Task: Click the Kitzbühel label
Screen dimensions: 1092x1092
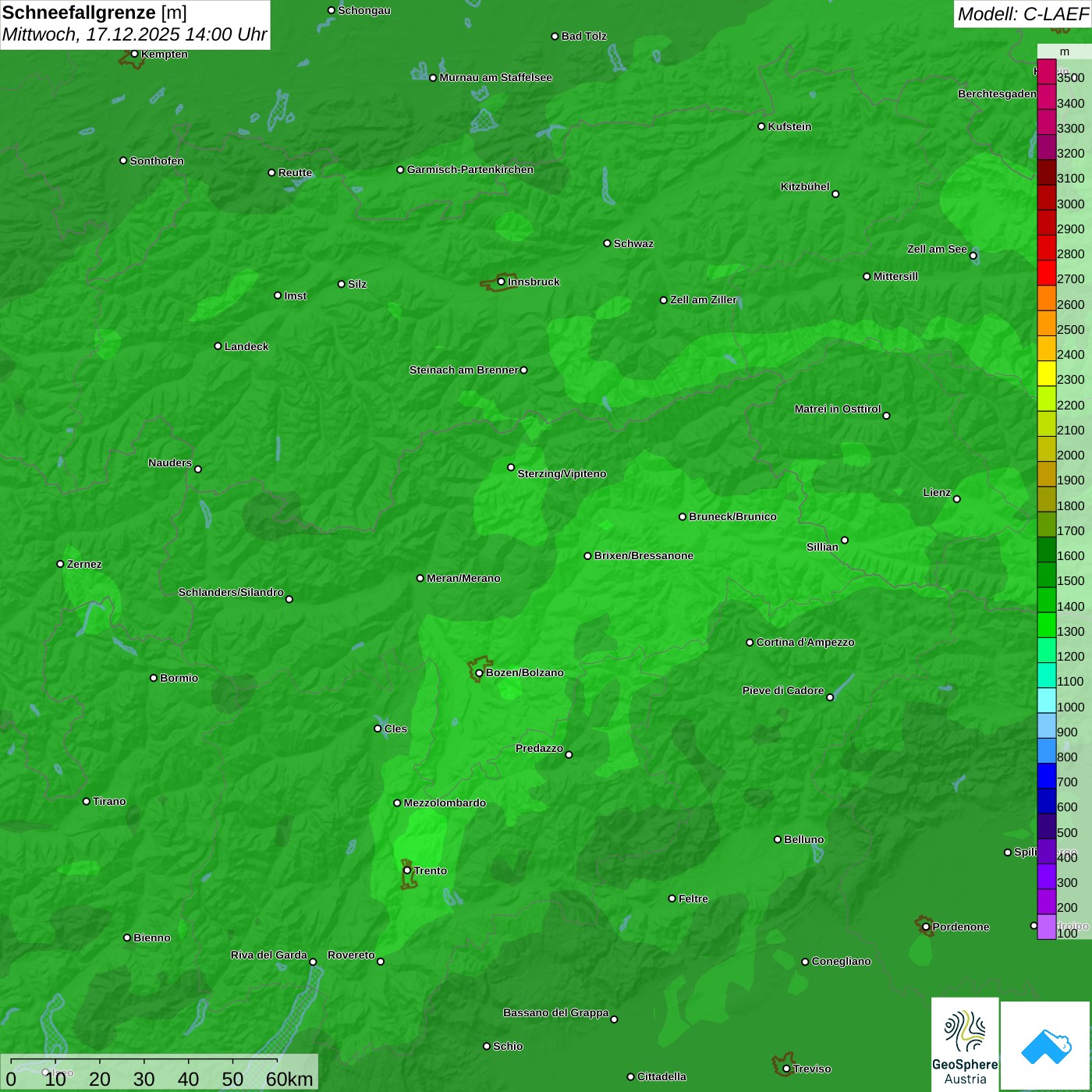Action: tap(805, 186)
